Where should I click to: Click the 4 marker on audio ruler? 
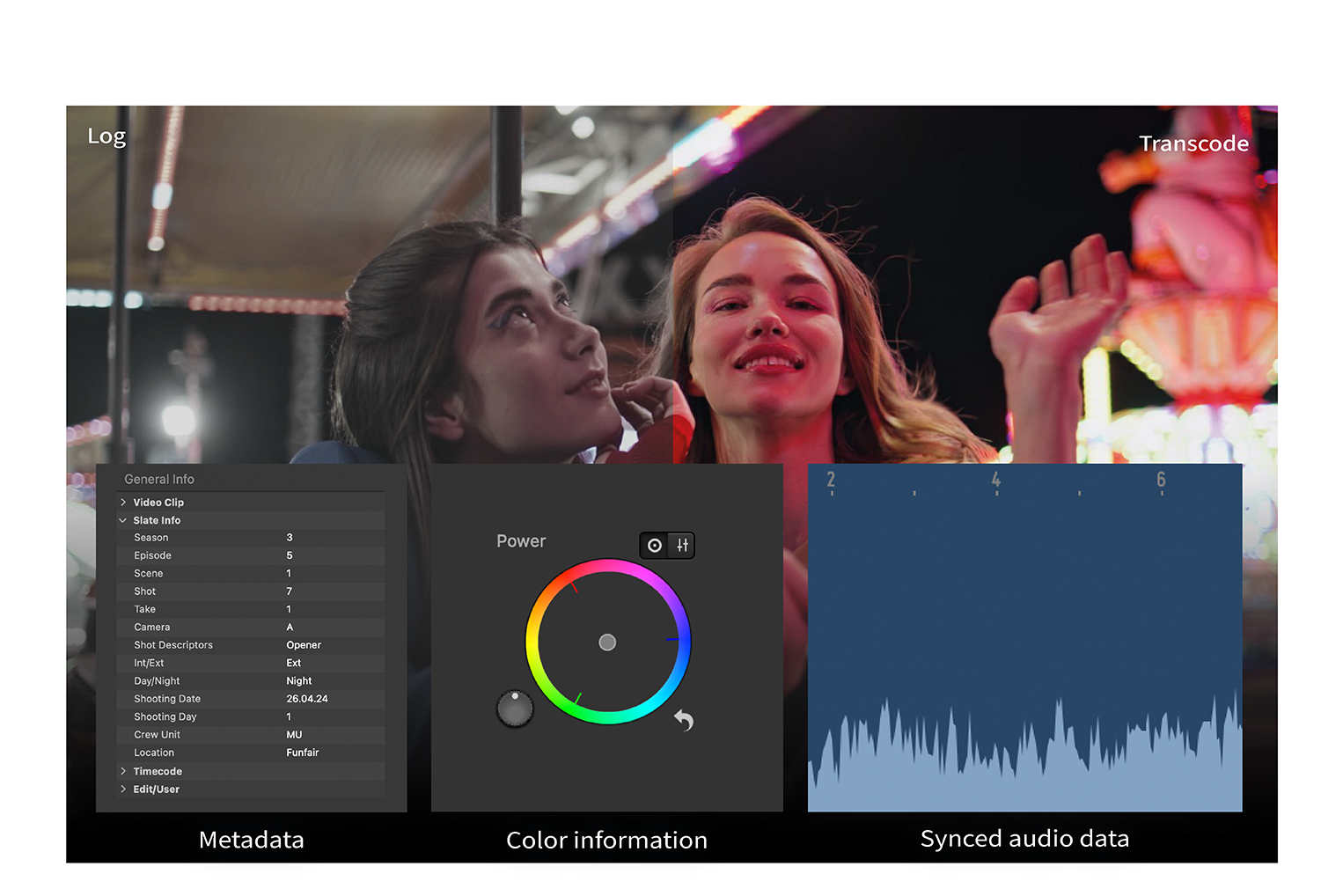pos(995,481)
